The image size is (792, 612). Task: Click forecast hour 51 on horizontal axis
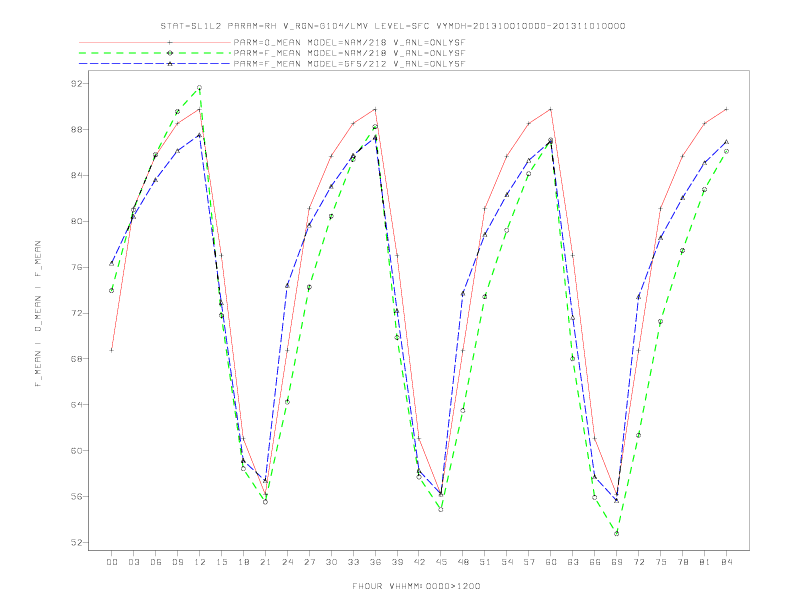pyautogui.click(x=485, y=562)
